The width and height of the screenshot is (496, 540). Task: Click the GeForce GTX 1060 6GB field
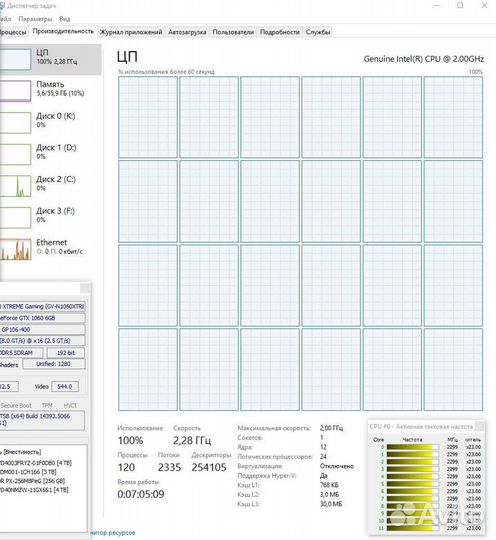click(x=42, y=318)
